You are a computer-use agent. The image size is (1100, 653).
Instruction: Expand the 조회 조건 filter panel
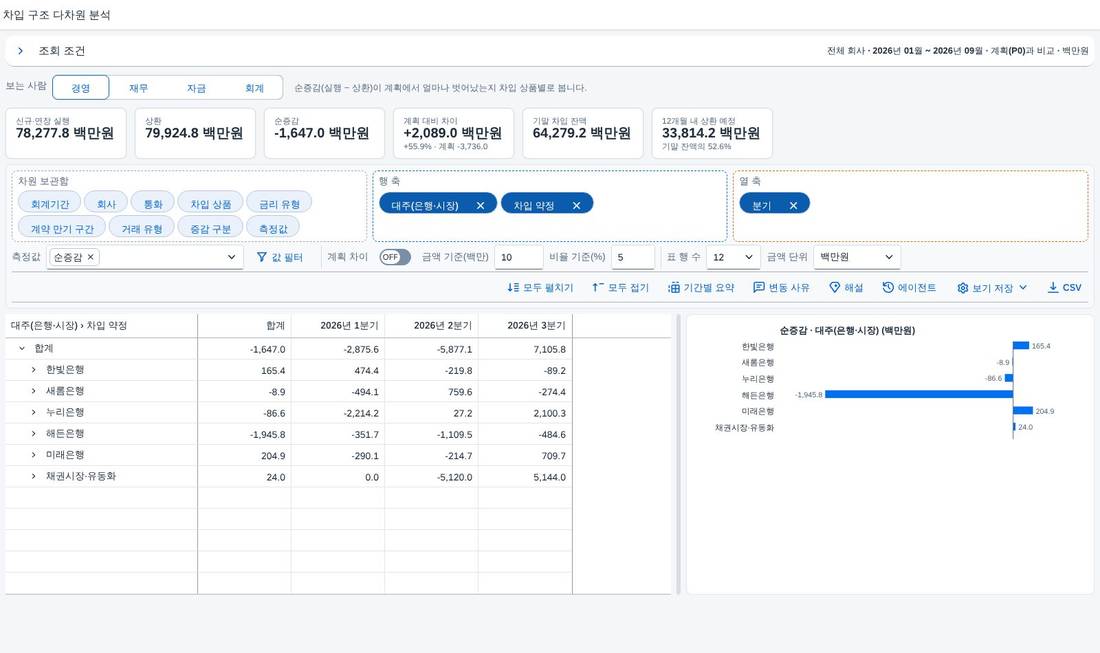[20, 51]
